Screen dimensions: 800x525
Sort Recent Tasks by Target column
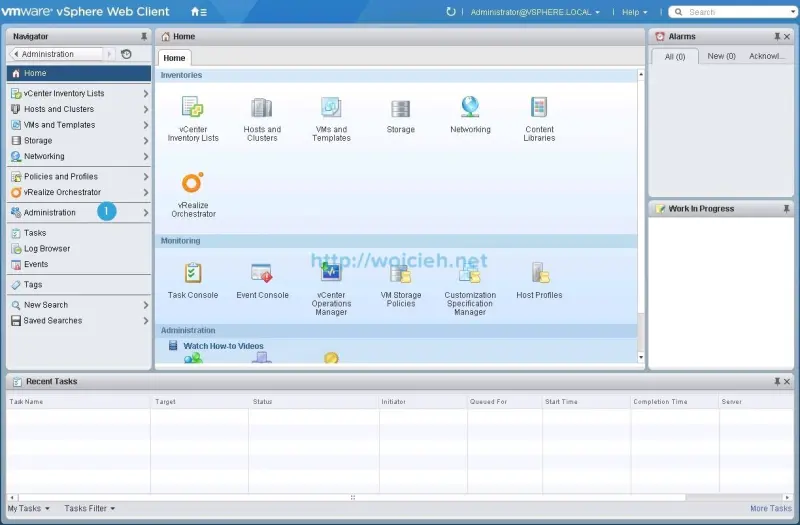click(x=199, y=402)
